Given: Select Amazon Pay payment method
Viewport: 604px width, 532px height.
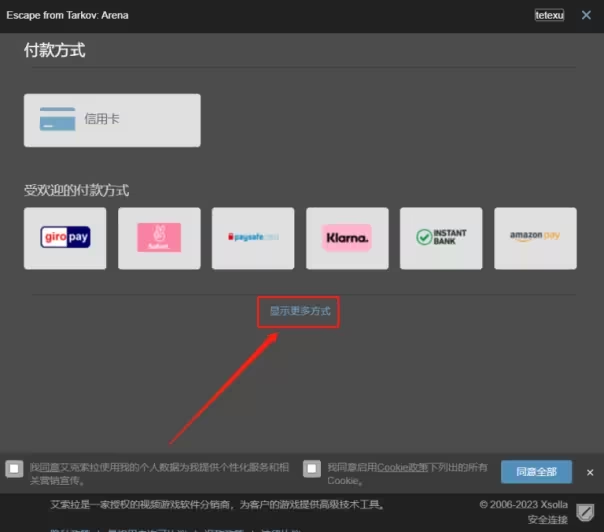Looking at the screenshot, I should (x=535, y=238).
